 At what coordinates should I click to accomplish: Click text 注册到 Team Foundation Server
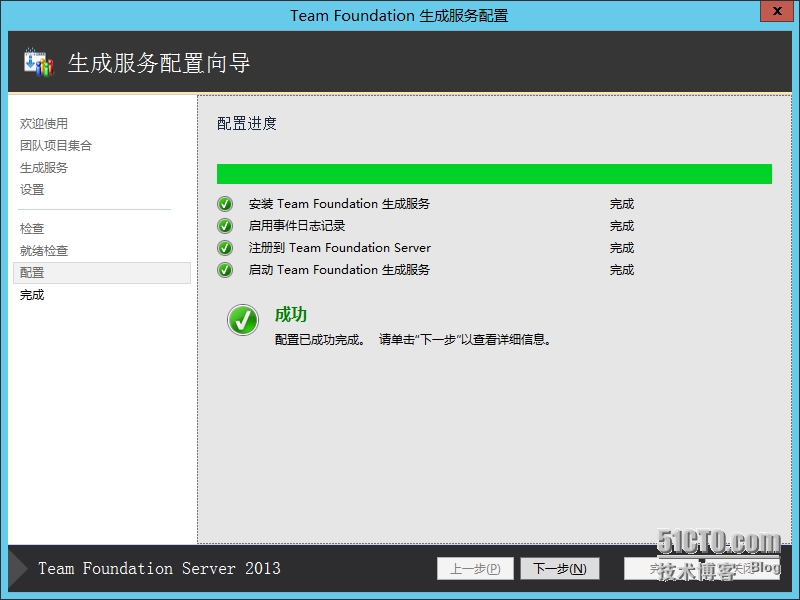[x=340, y=248]
